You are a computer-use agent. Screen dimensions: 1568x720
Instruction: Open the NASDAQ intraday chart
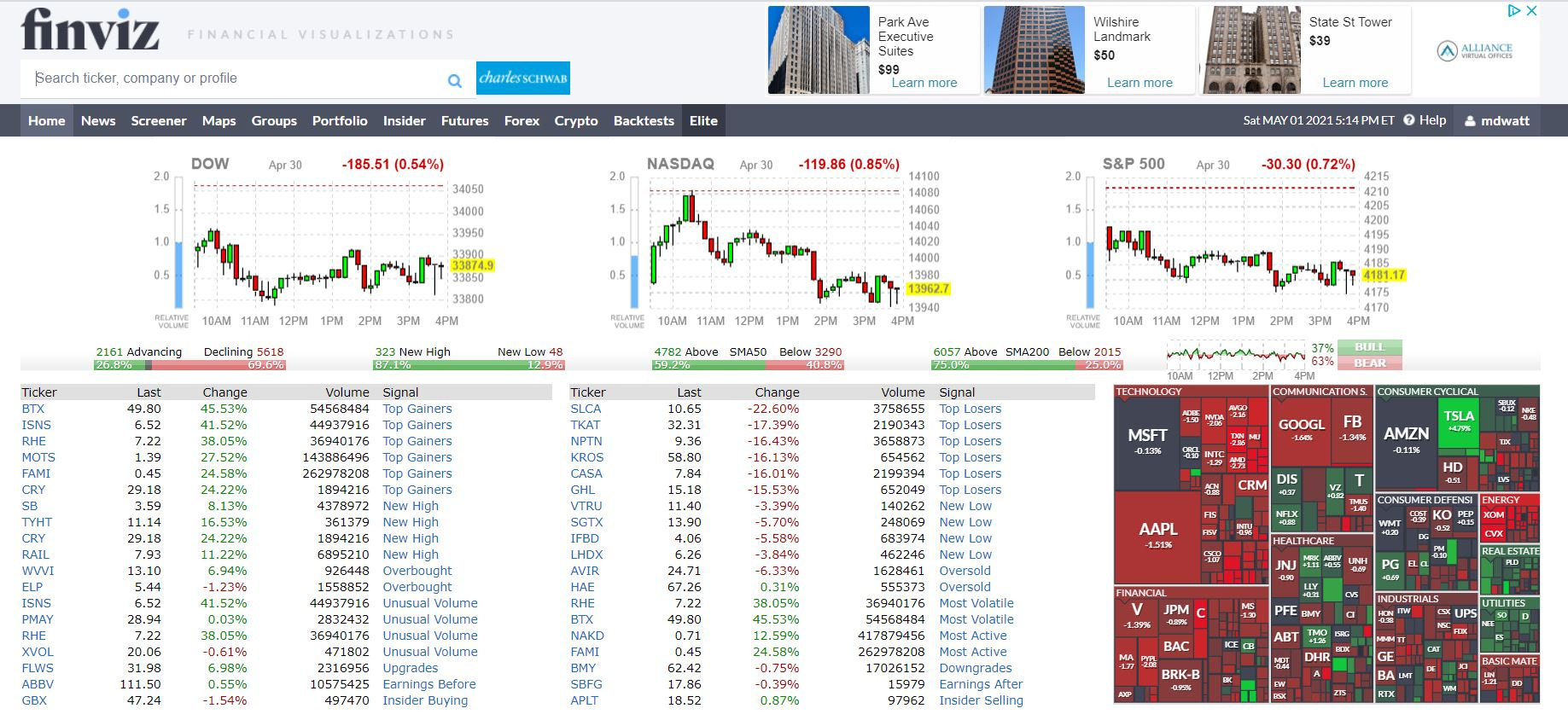pos(781,243)
